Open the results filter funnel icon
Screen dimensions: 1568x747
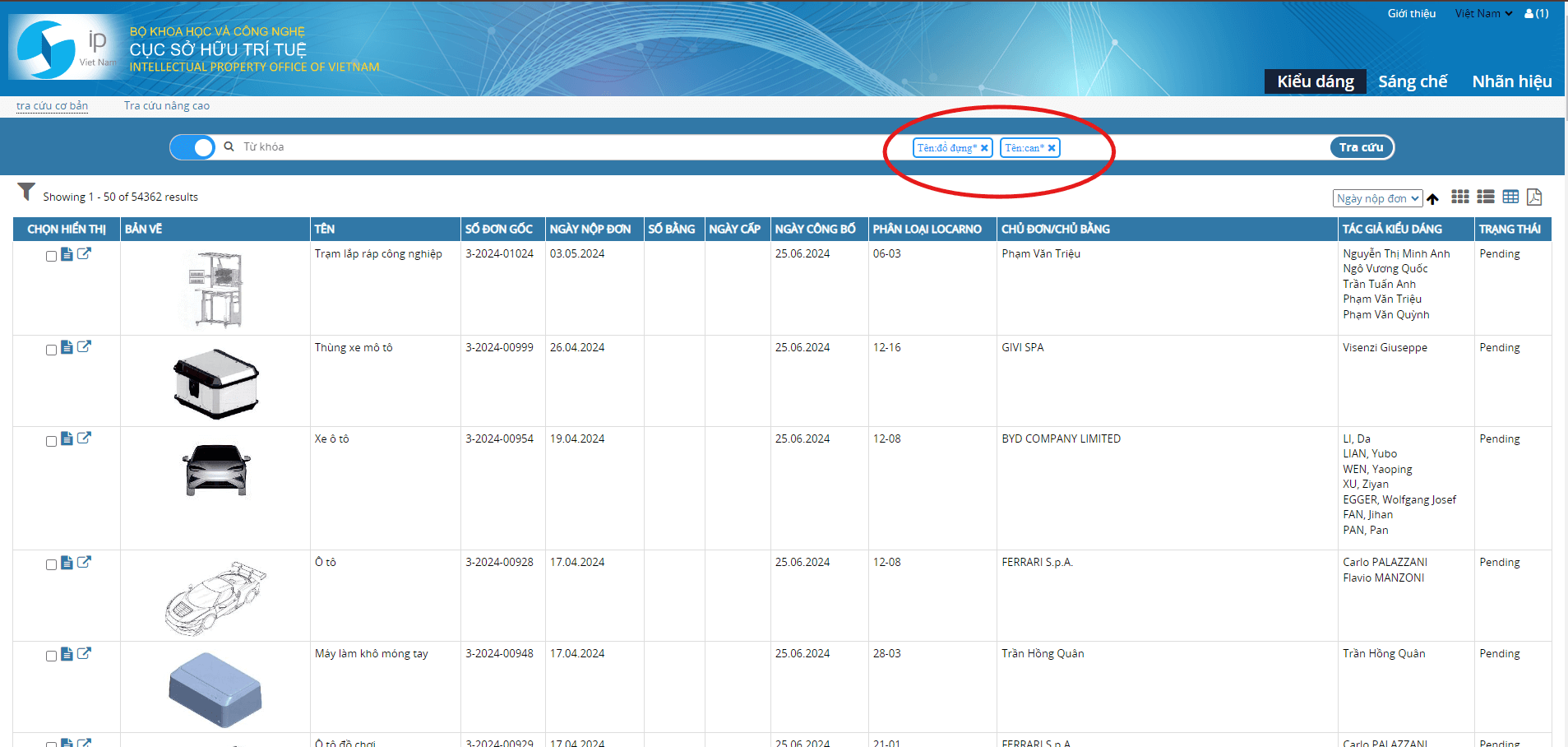(x=26, y=192)
